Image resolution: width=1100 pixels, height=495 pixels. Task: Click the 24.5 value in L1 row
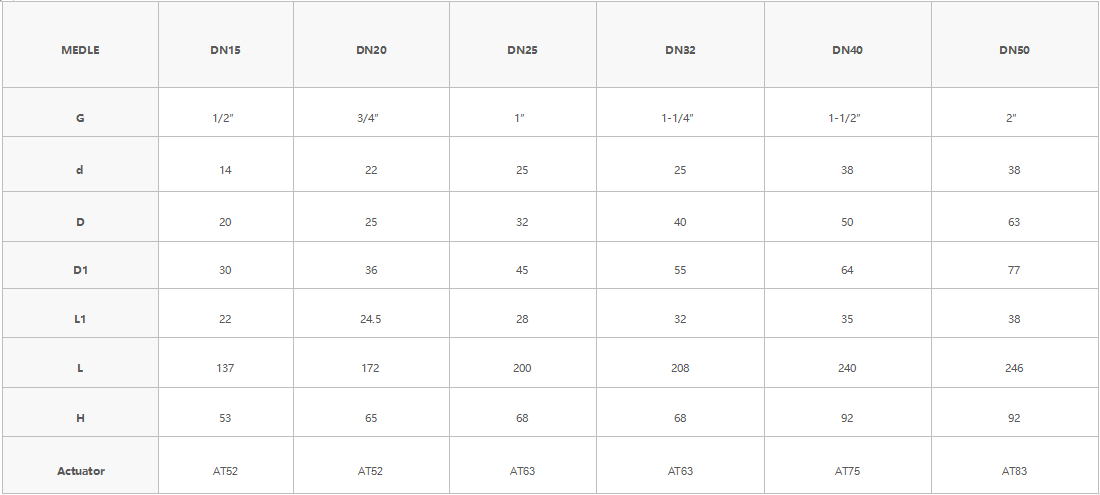coord(371,319)
